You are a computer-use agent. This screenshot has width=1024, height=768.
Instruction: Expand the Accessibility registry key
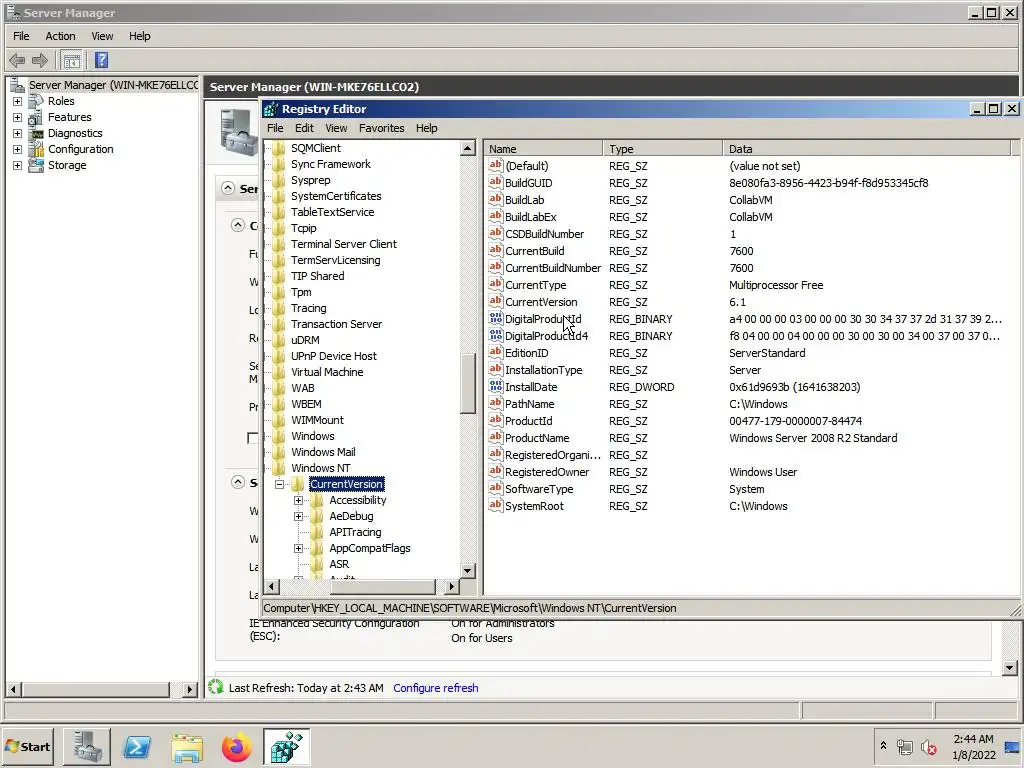pyautogui.click(x=298, y=500)
